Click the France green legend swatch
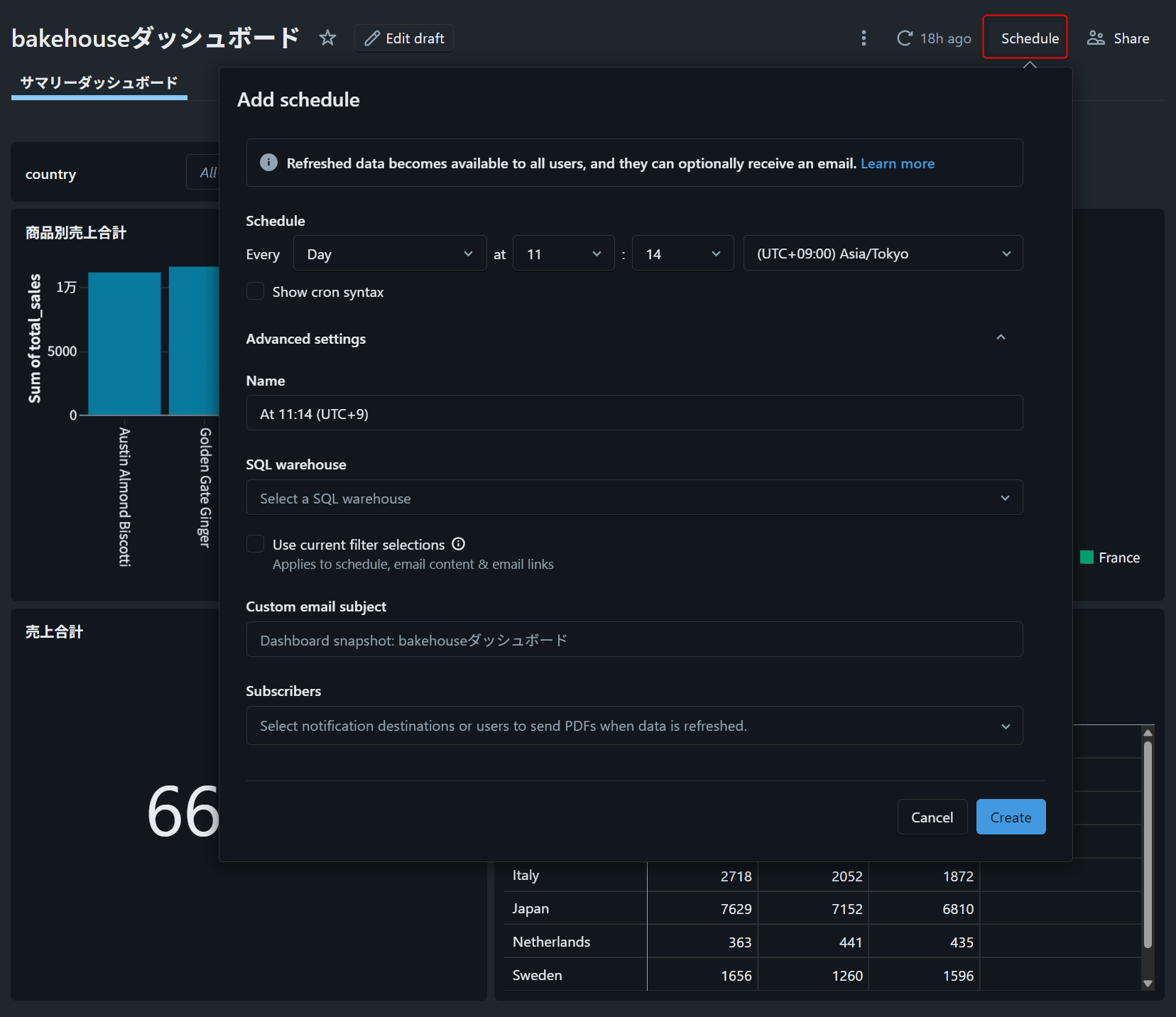 [x=1087, y=558]
